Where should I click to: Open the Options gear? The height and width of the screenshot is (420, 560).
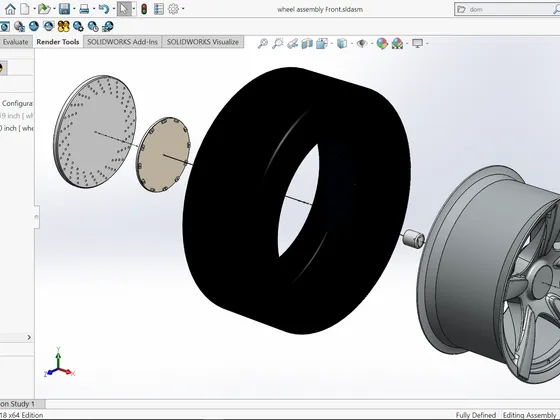(173, 9)
